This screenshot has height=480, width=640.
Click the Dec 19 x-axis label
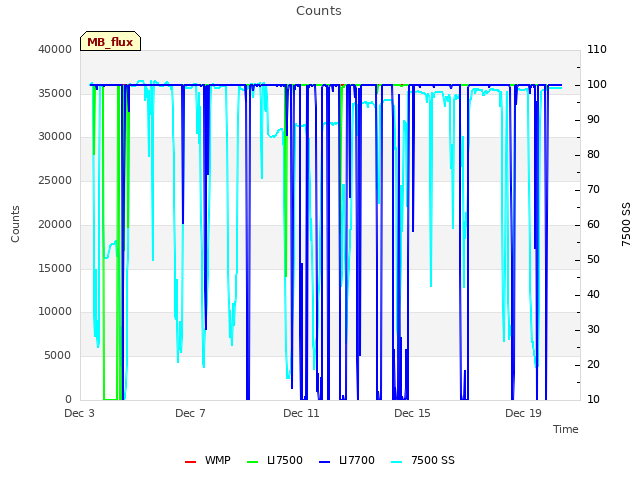tap(523, 413)
